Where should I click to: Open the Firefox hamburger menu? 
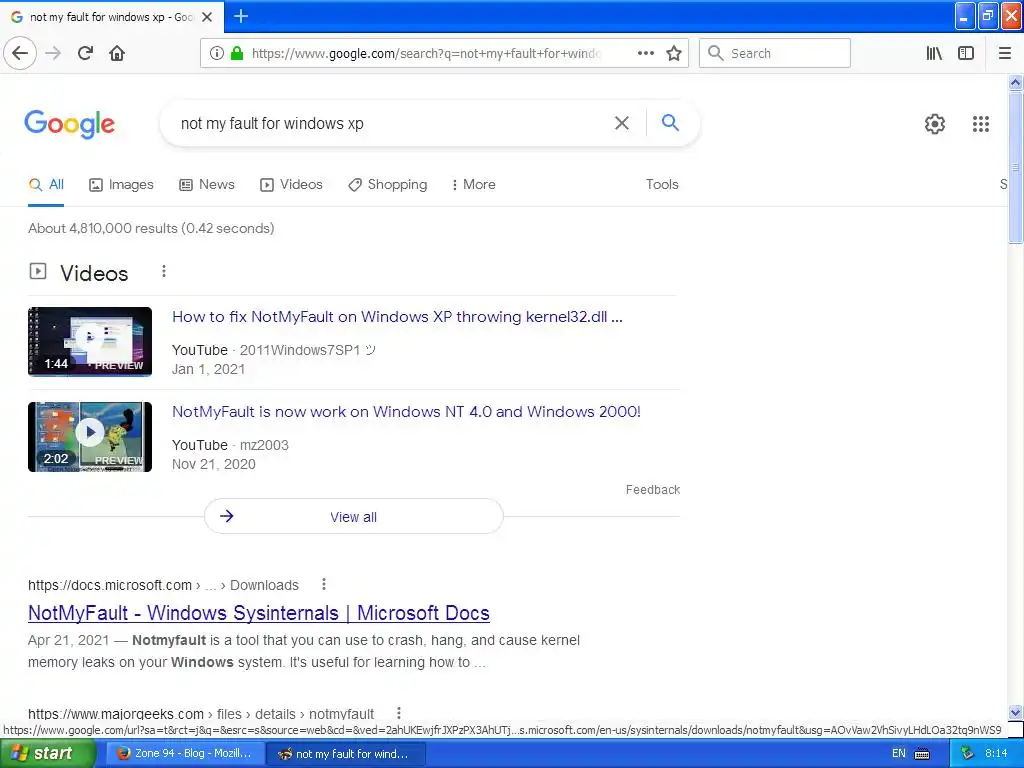tap(1005, 53)
